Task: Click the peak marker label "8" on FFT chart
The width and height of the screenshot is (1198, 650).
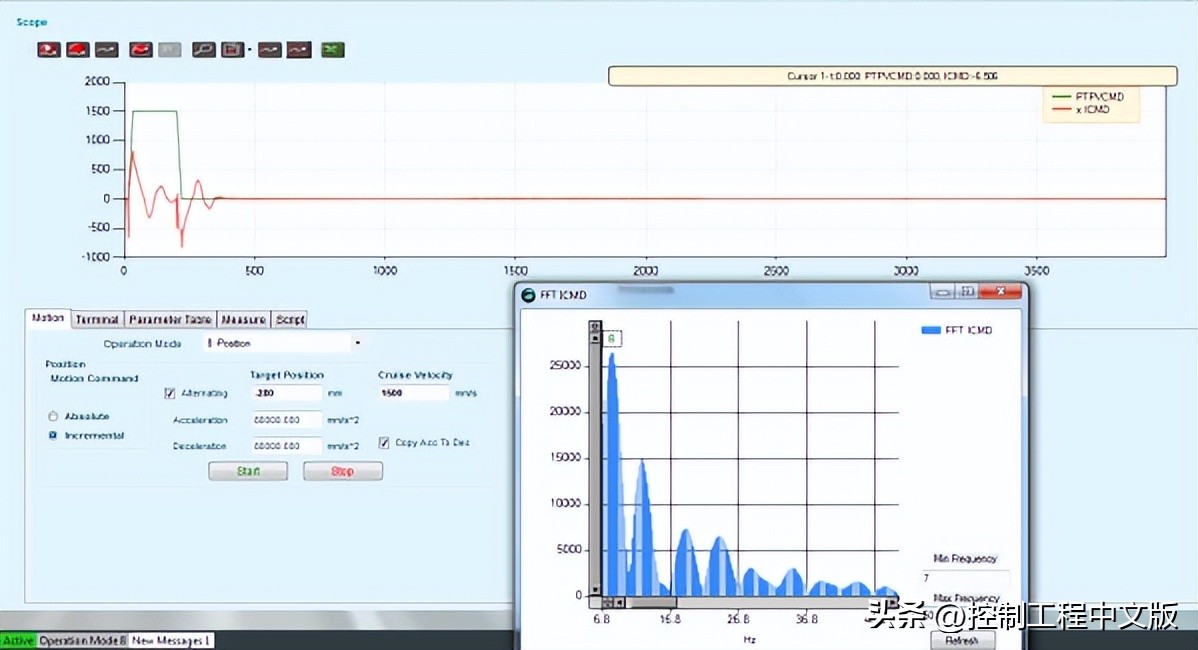Action: (x=611, y=338)
